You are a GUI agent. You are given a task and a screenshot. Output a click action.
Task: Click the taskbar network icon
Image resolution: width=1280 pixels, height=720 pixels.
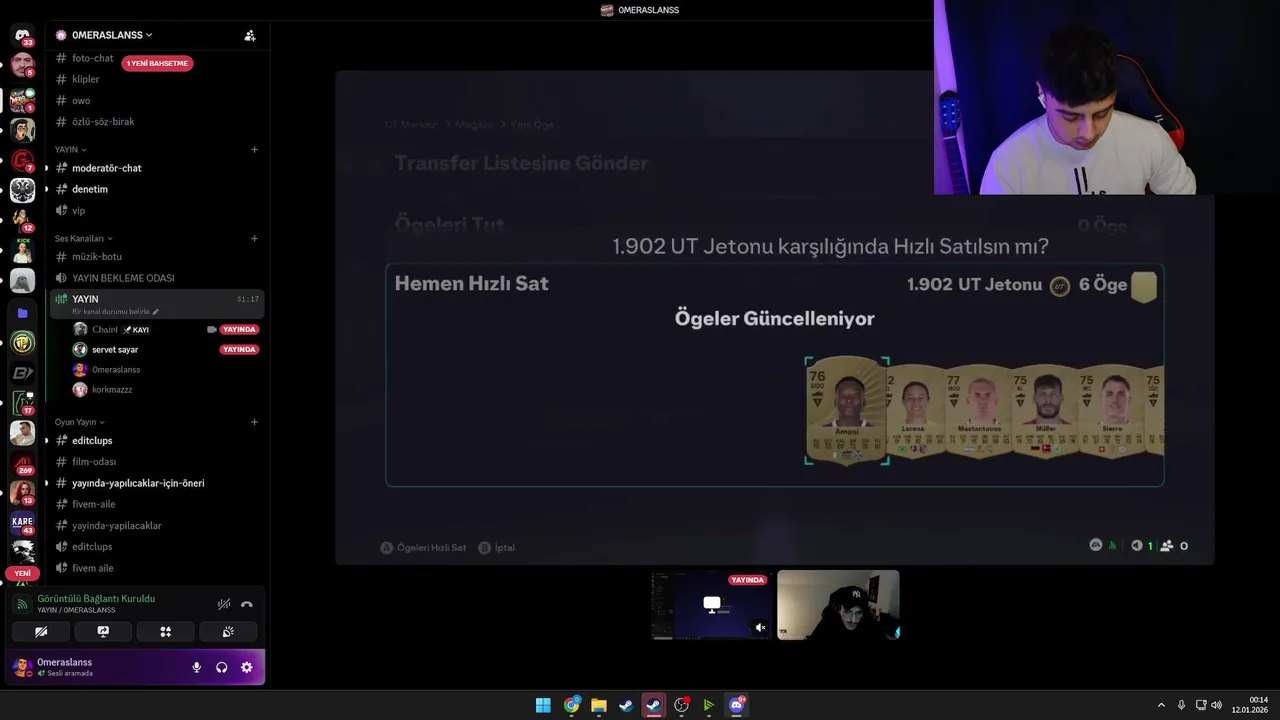pyautogui.click(x=1200, y=705)
